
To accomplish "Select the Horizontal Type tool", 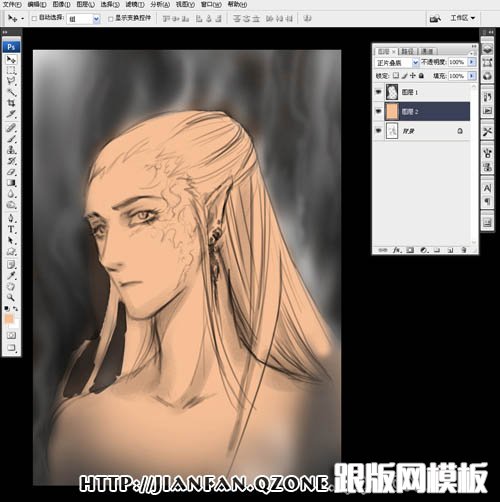I will [11, 229].
